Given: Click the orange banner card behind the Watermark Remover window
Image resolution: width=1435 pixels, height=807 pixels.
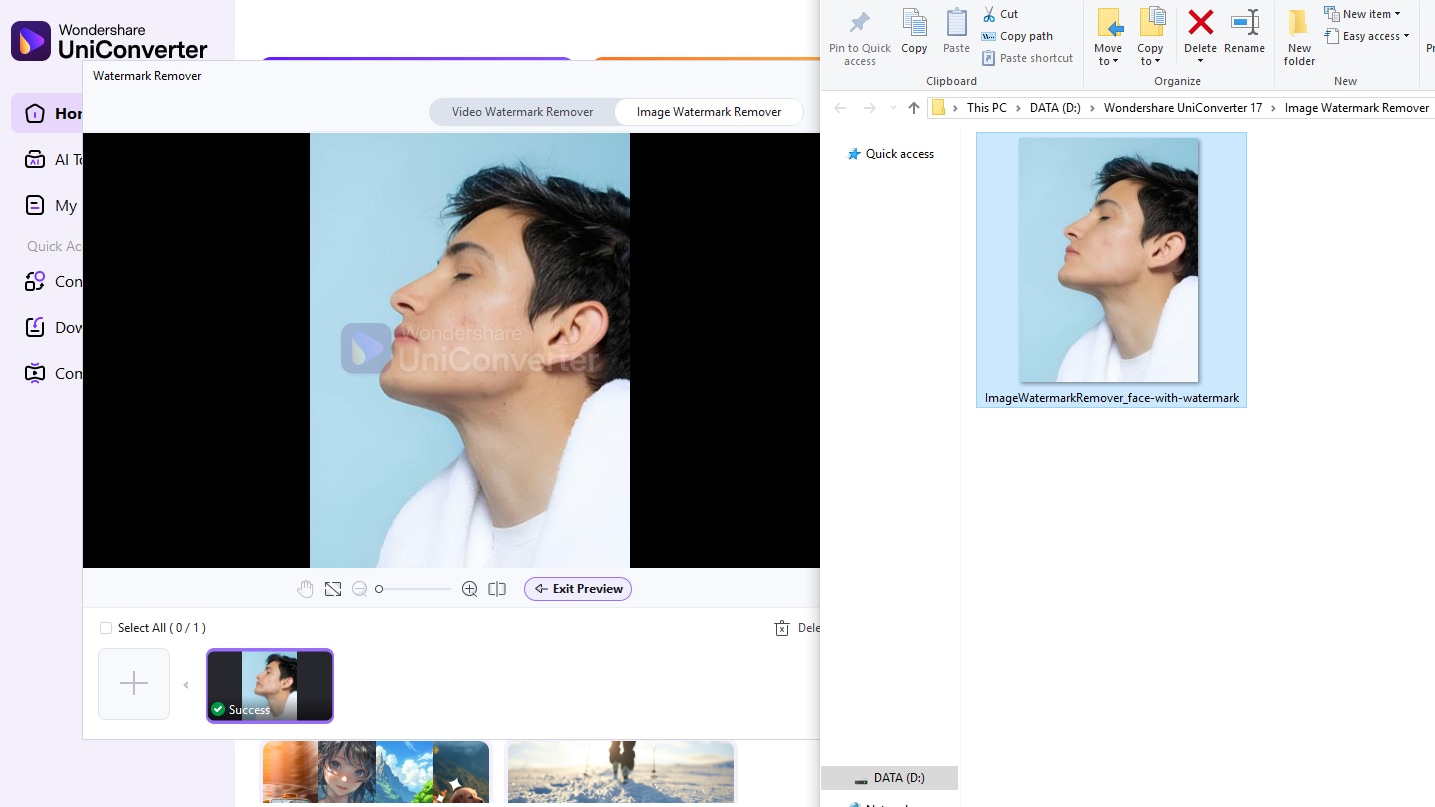Looking at the screenshot, I should tap(706, 59).
